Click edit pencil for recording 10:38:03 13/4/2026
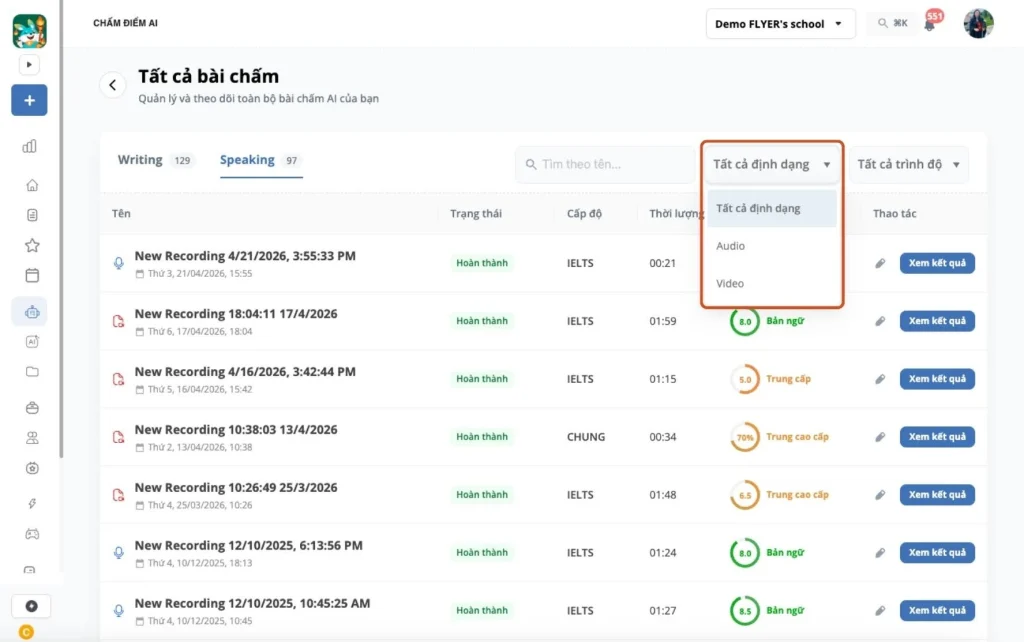Viewport: 1024px width, 642px height. click(880, 437)
